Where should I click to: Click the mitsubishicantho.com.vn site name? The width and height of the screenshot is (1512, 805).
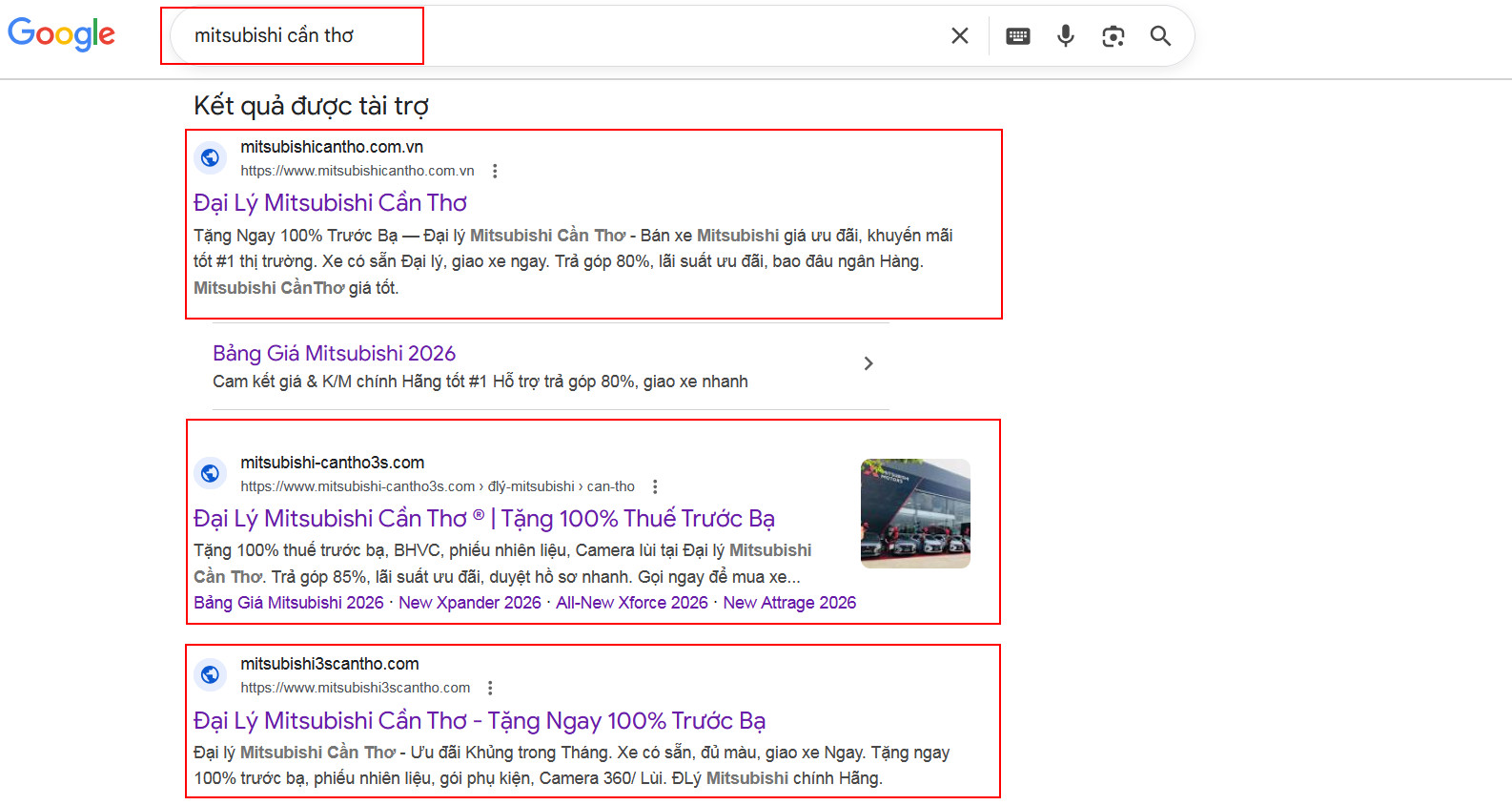point(332,147)
